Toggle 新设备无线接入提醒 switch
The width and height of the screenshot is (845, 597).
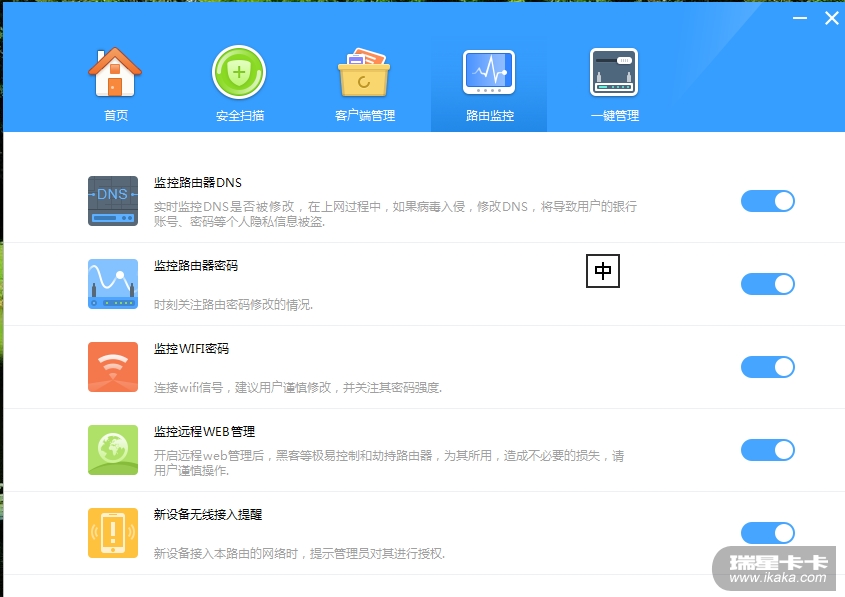click(768, 533)
